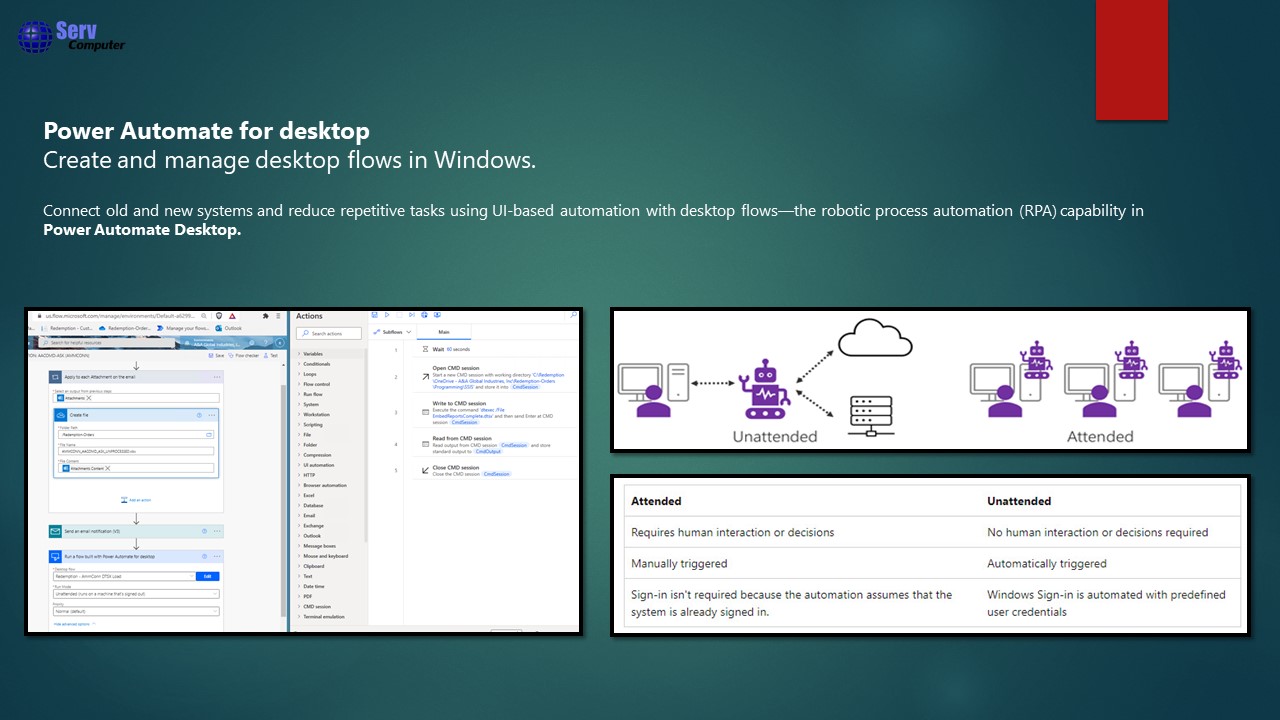Select the Open CMD session arrow icon
The height and width of the screenshot is (720, 1280).
[425, 377]
